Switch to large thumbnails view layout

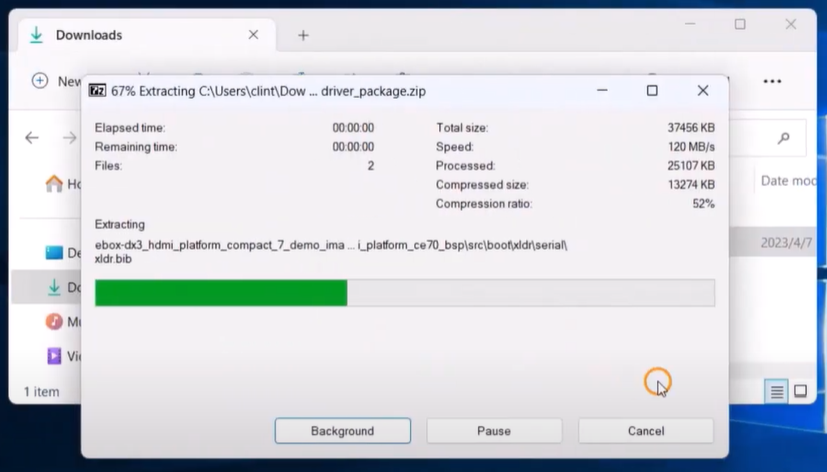coord(801,391)
